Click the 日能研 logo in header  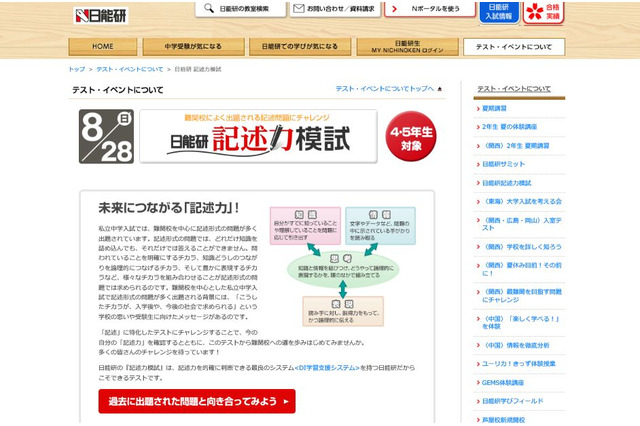tap(100, 16)
